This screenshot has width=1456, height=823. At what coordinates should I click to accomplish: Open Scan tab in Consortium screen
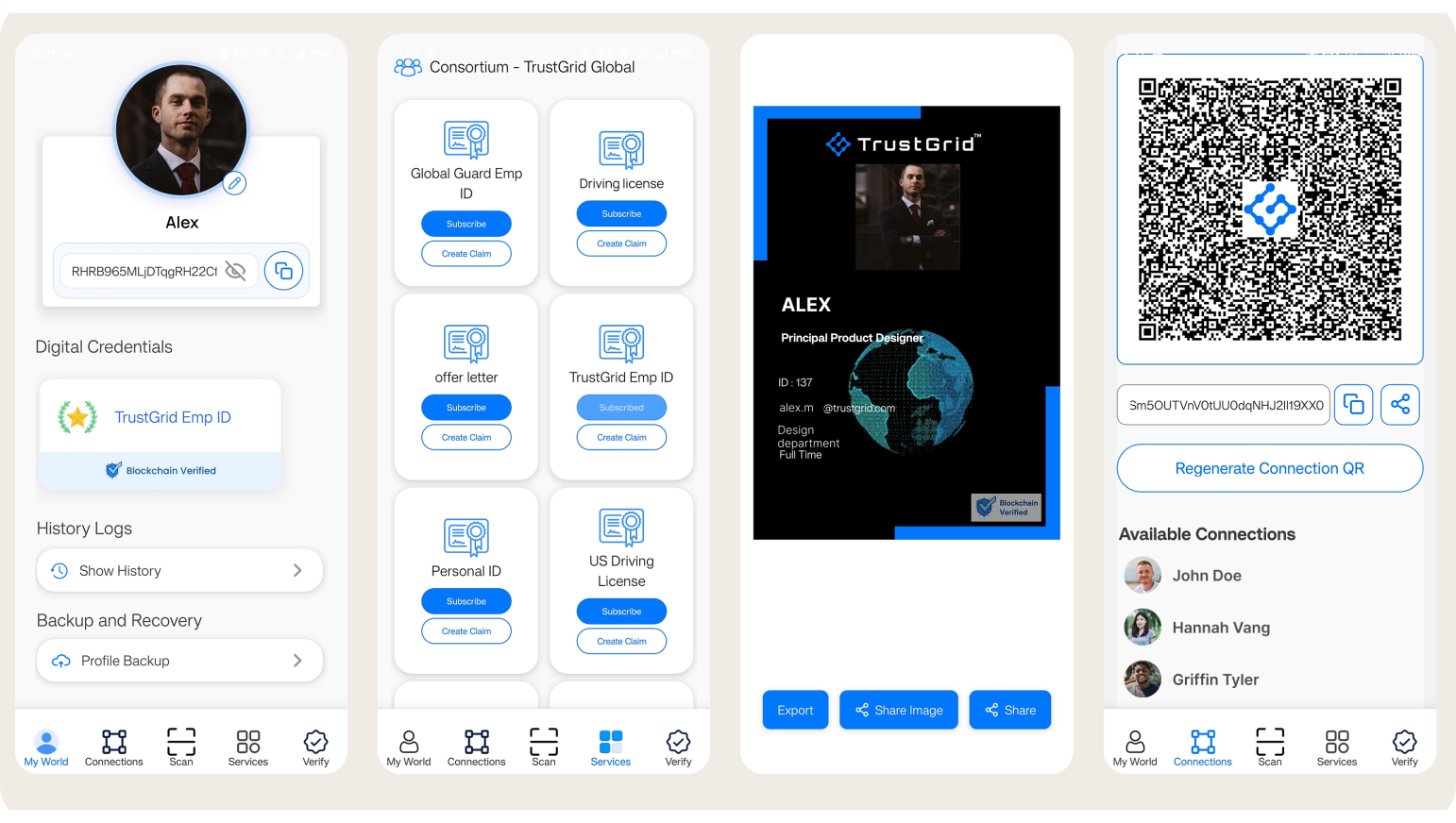point(544,747)
